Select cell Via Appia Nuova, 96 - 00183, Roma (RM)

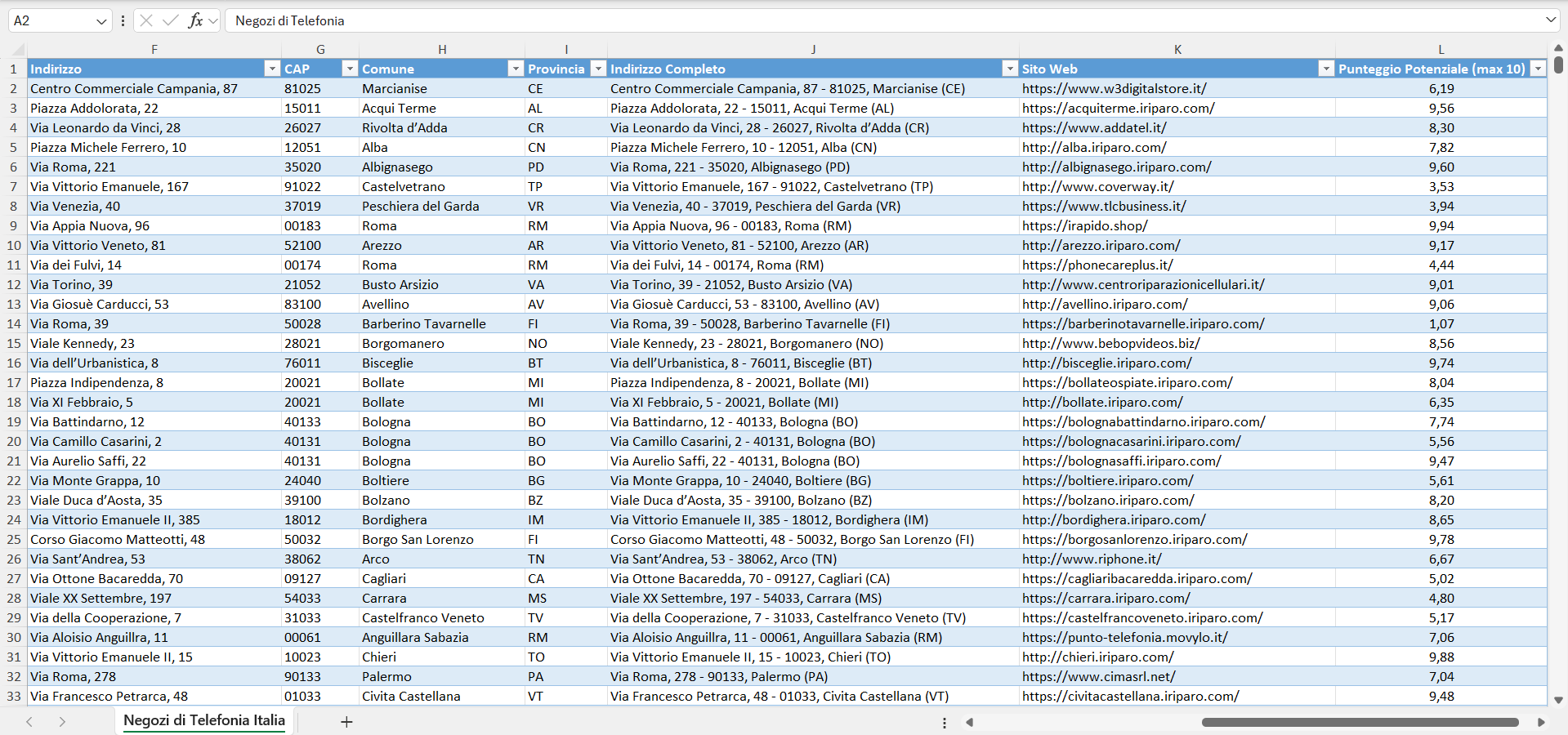(813, 225)
